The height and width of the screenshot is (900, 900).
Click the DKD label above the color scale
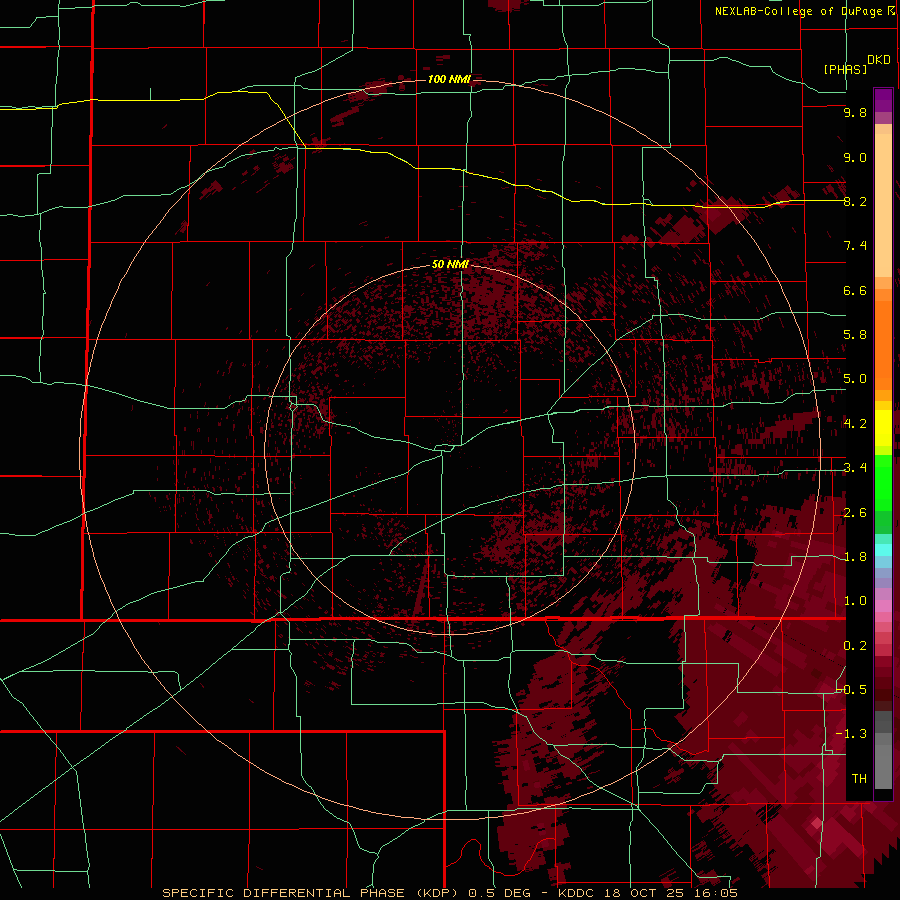pos(879,60)
